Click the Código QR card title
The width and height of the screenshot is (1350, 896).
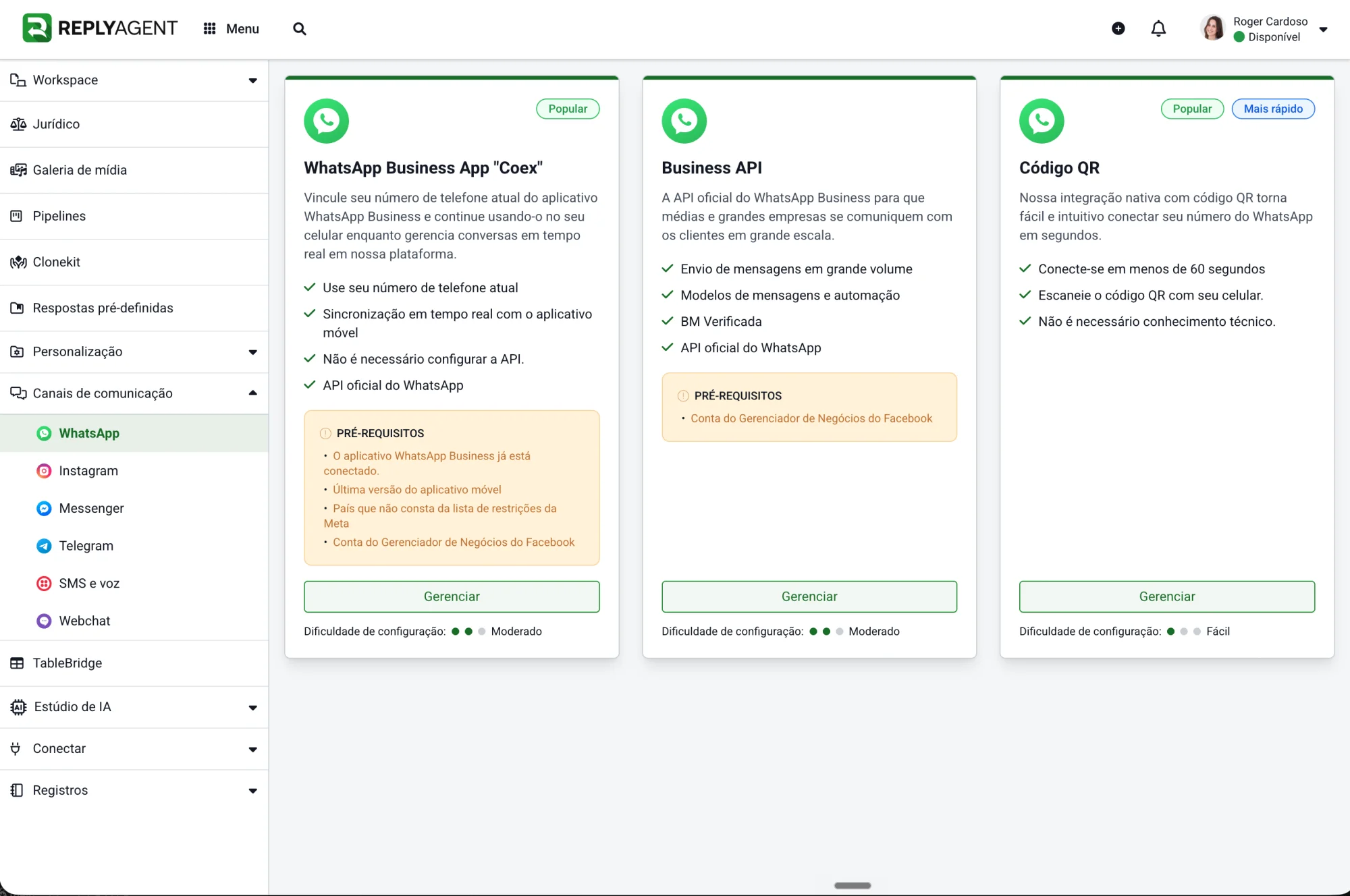pyautogui.click(x=1059, y=168)
